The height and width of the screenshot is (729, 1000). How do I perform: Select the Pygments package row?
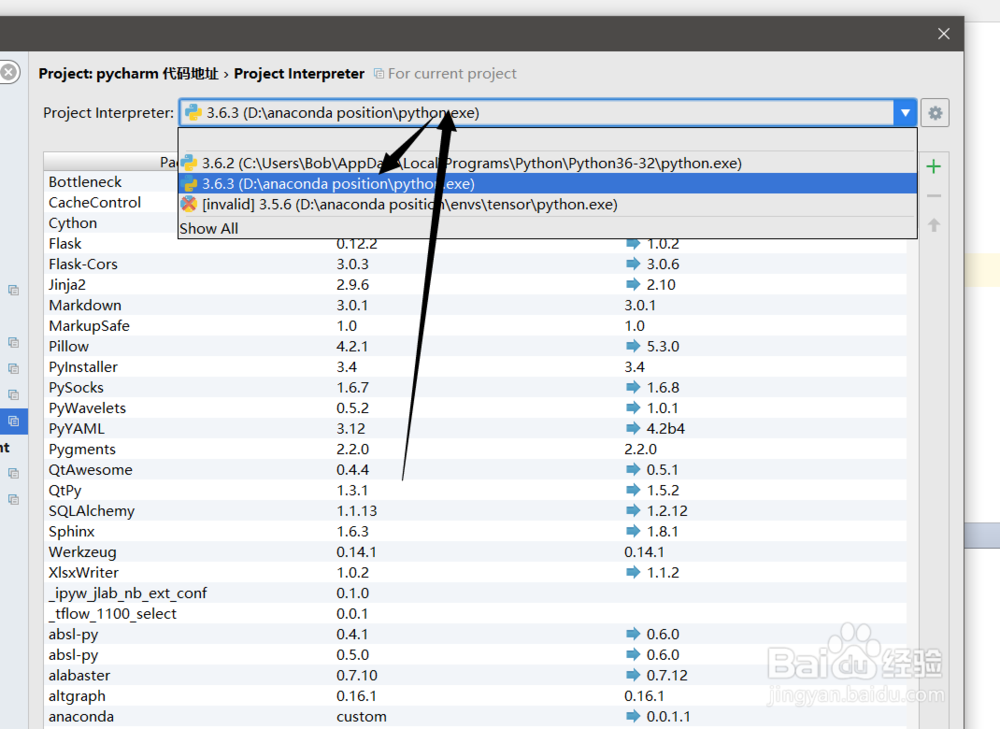pos(475,449)
